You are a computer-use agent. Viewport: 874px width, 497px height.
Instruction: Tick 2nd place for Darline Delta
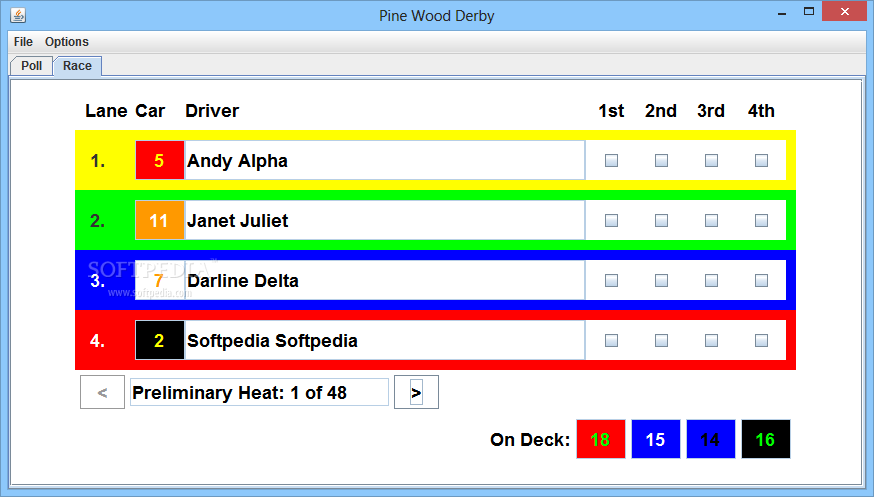661,280
